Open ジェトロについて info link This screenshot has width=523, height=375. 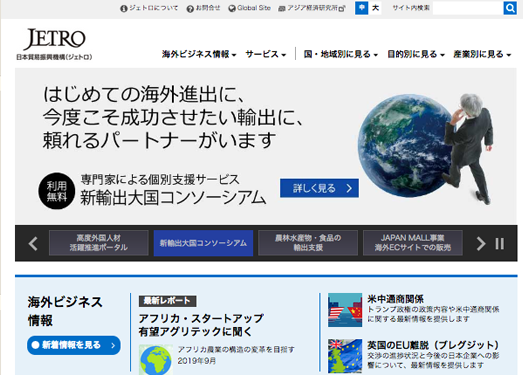[149, 8]
